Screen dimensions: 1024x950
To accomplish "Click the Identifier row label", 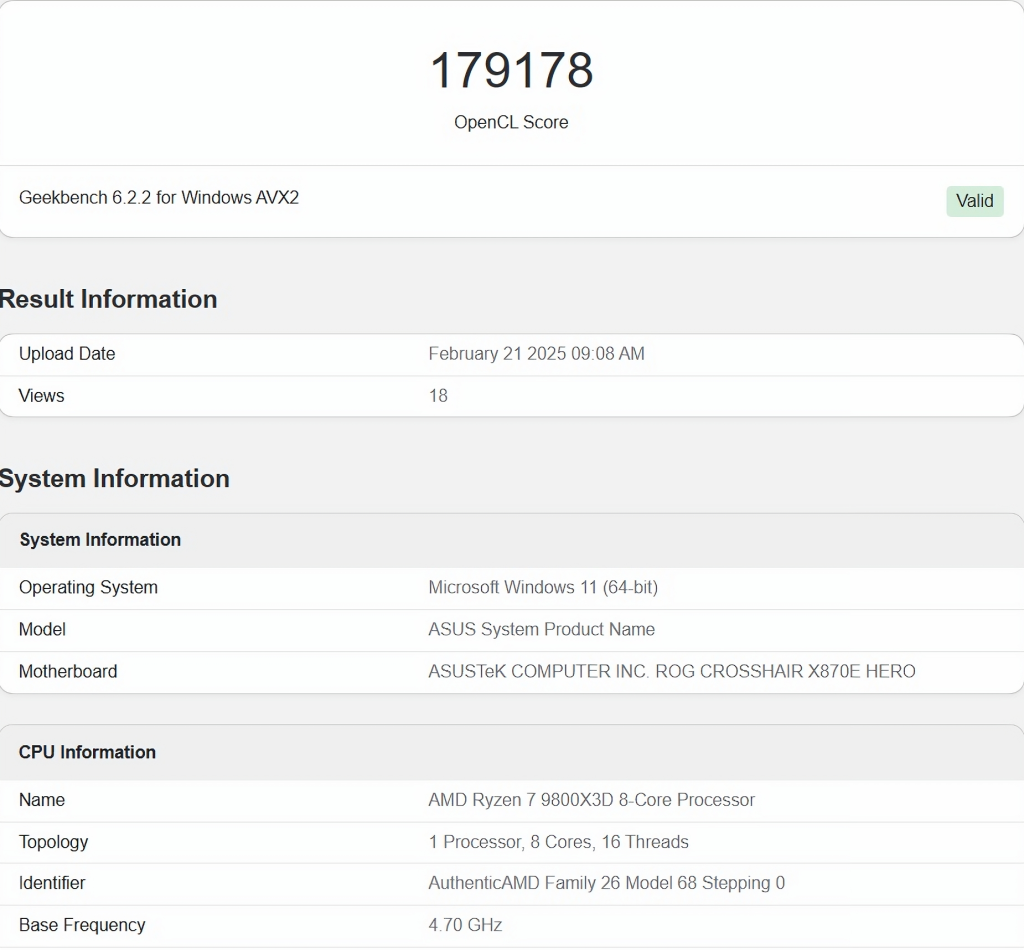I will pyautogui.click(x=52, y=883).
